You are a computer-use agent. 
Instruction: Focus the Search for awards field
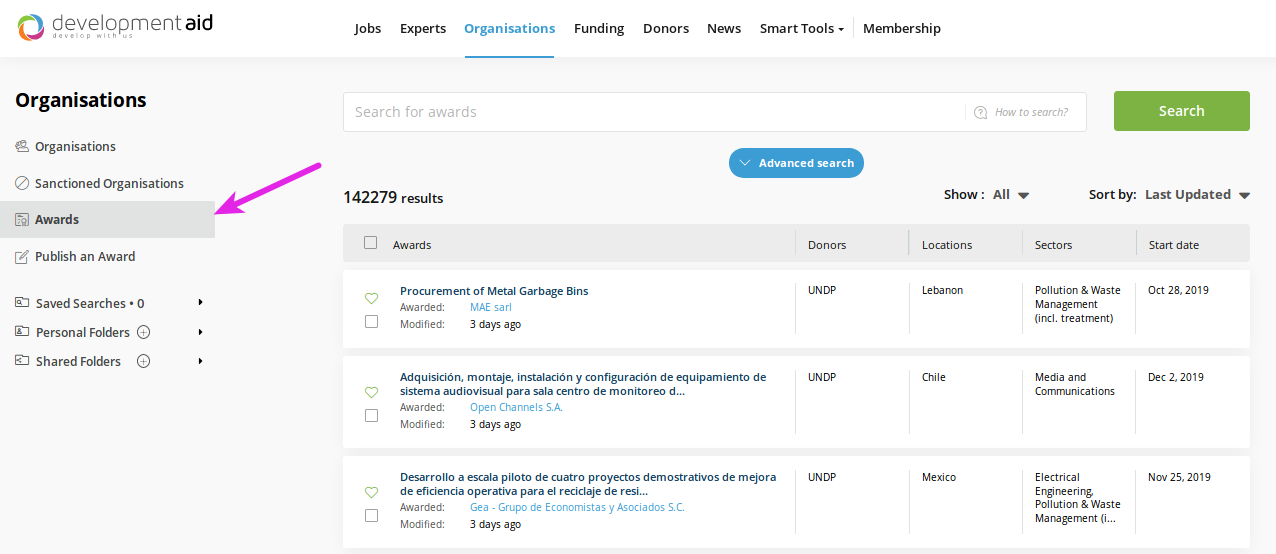coord(650,112)
